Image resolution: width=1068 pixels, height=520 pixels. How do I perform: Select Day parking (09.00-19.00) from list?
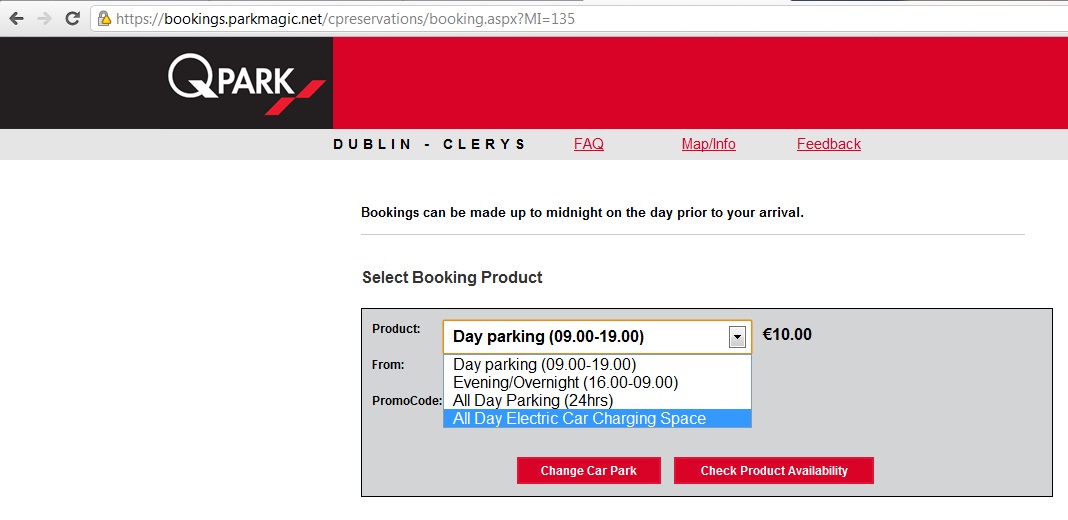click(544, 365)
